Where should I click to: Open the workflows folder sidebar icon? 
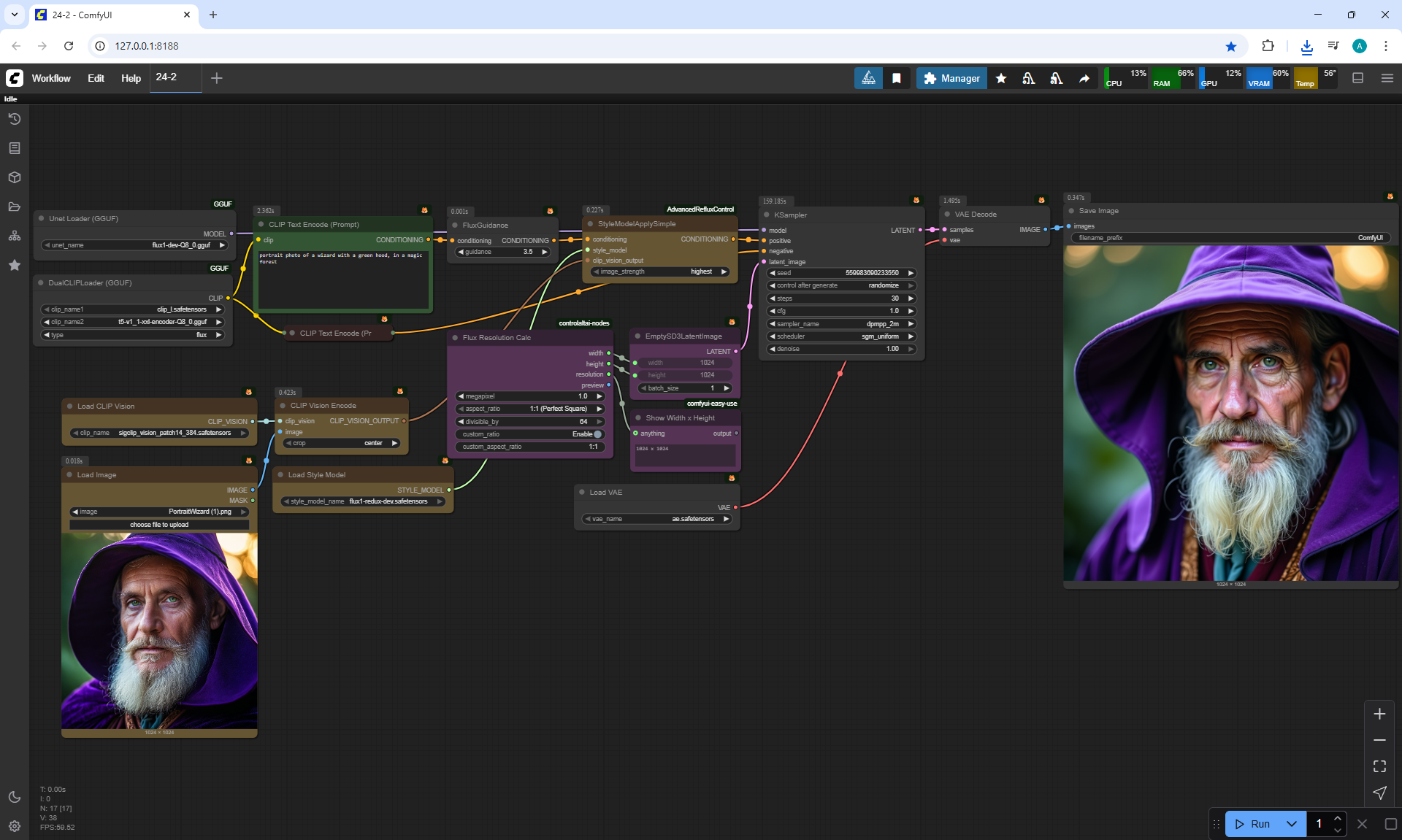[15, 207]
